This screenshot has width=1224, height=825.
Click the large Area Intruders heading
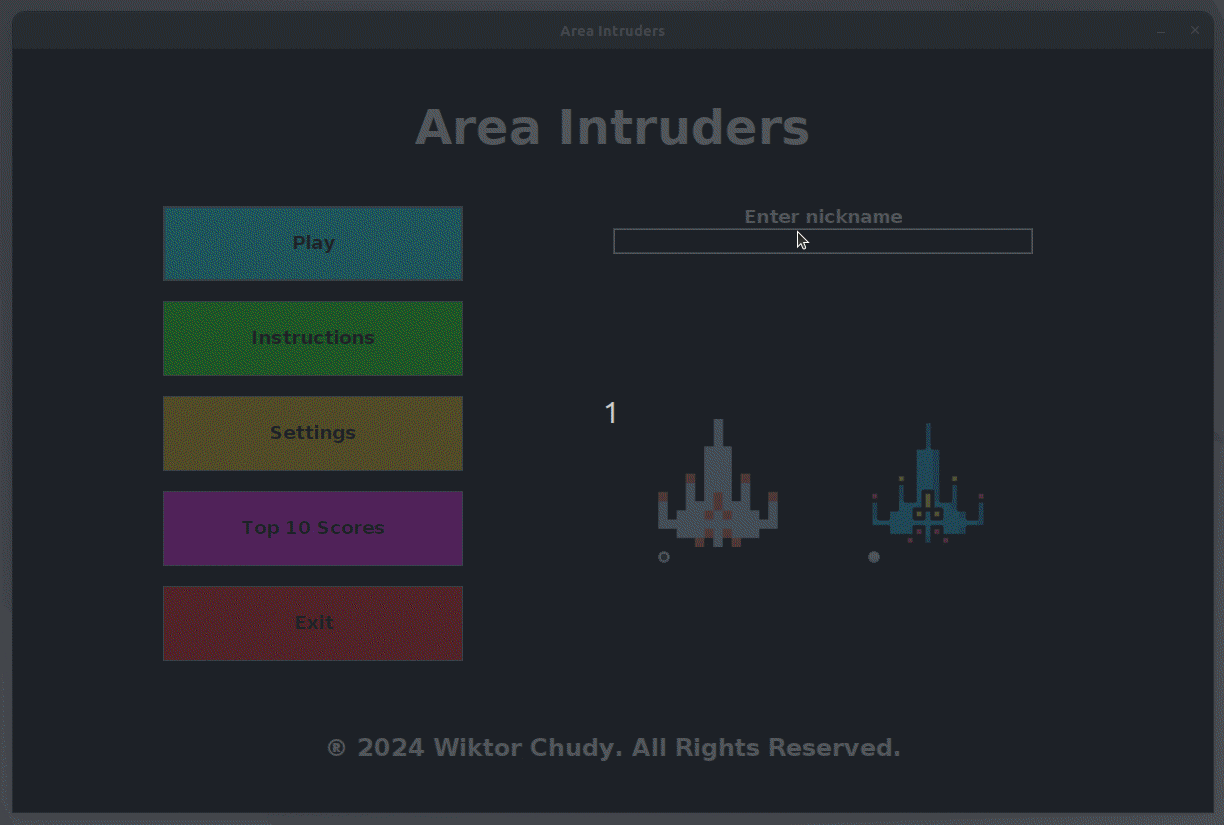click(612, 129)
